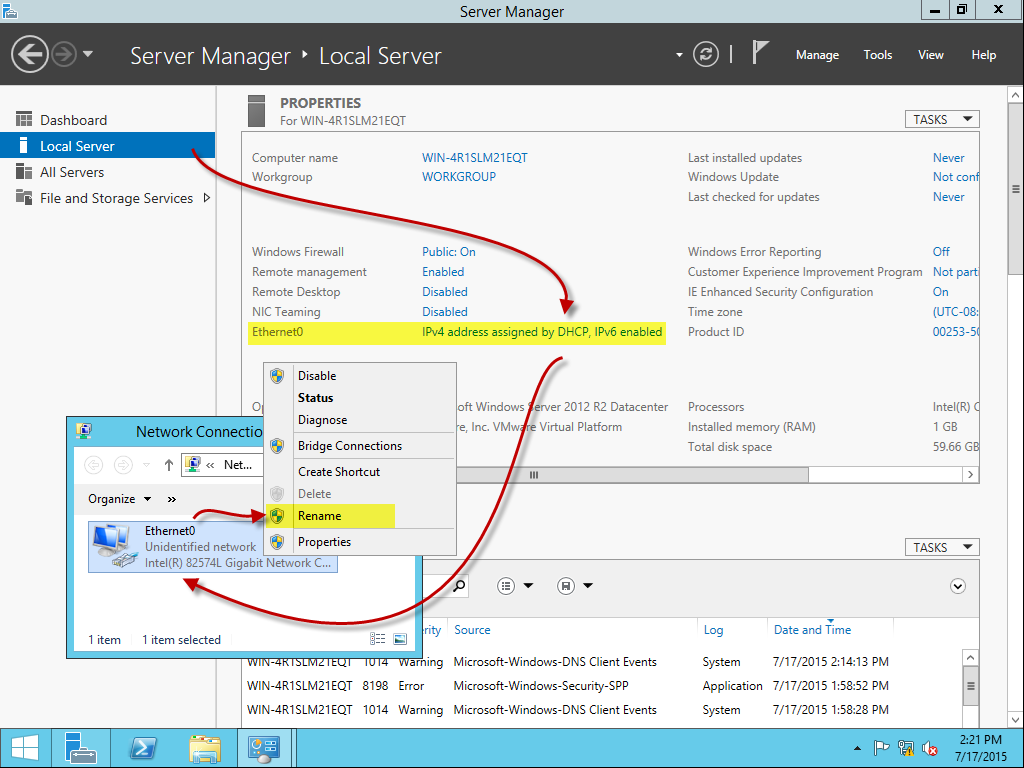Open the Help menu
This screenshot has width=1024, height=768.
click(x=984, y=55)
